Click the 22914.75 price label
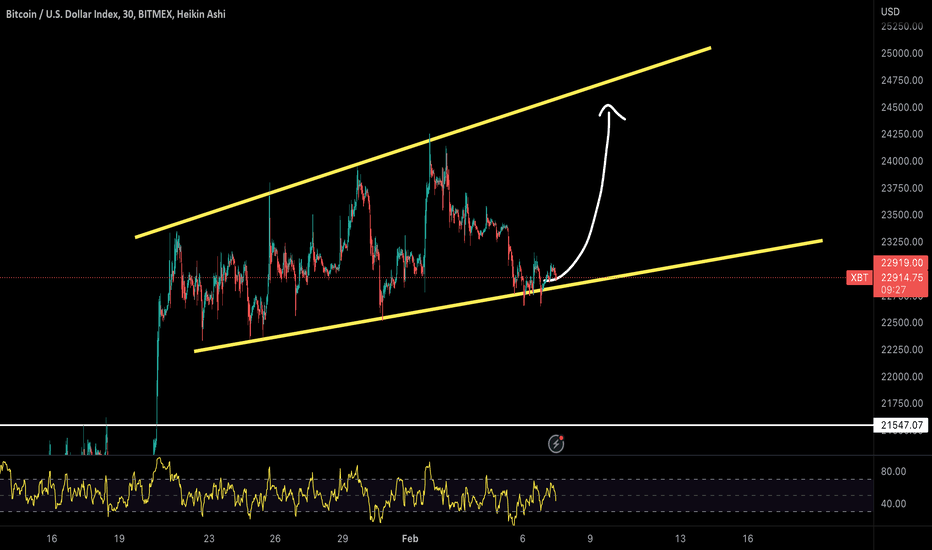The height and width of the screenshot is (550, 932). click(902, 277)
